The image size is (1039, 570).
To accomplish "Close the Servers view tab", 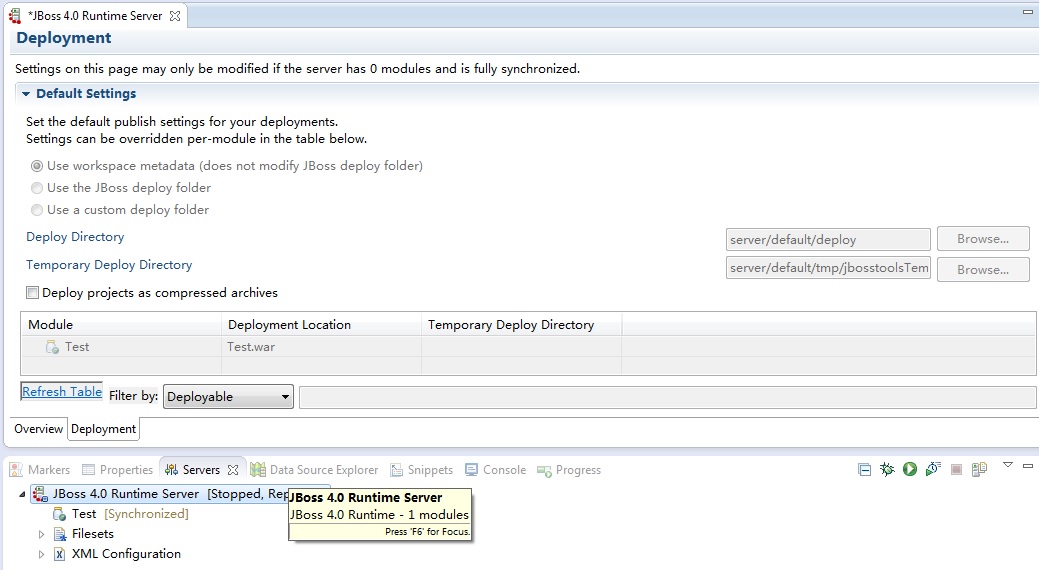I will click(233, 470).
